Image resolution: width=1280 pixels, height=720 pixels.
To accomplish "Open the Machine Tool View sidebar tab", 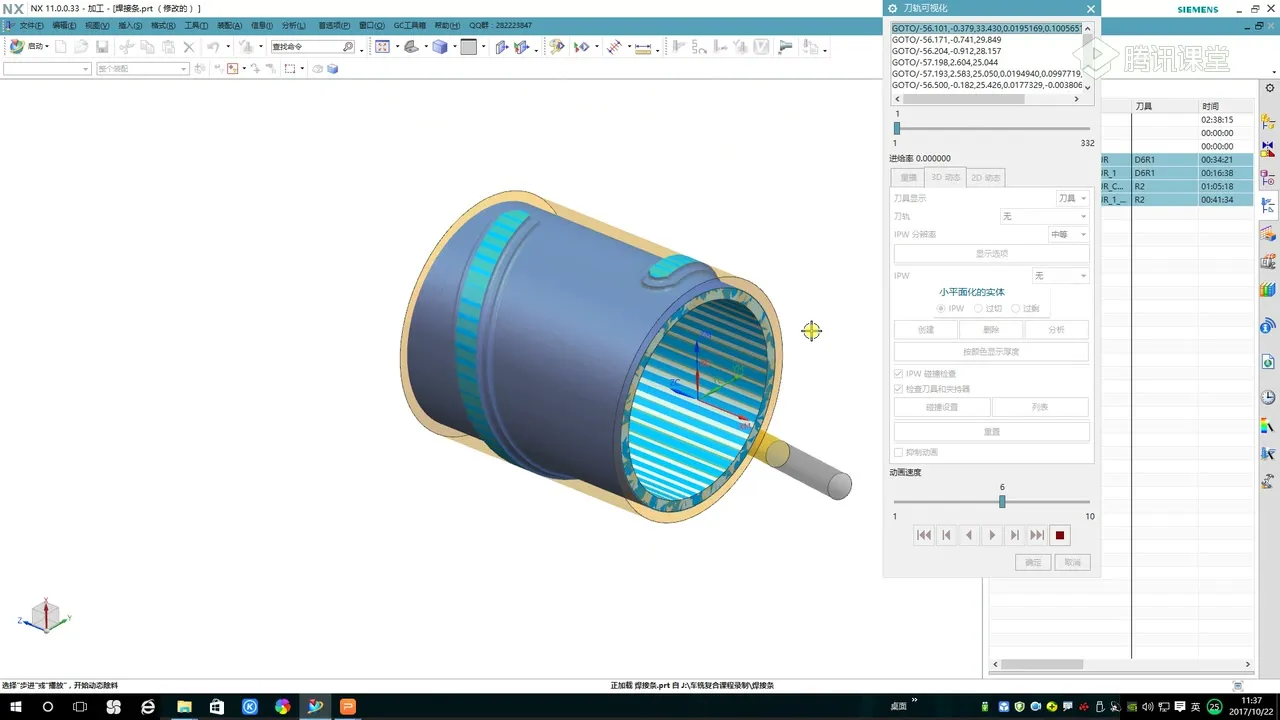I will 1268,233.
